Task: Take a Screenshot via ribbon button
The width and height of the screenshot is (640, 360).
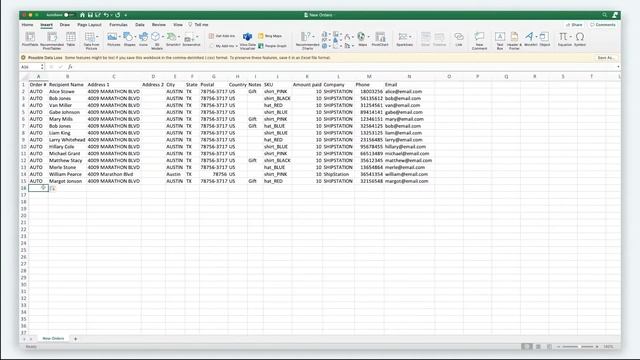Action: 190,40
